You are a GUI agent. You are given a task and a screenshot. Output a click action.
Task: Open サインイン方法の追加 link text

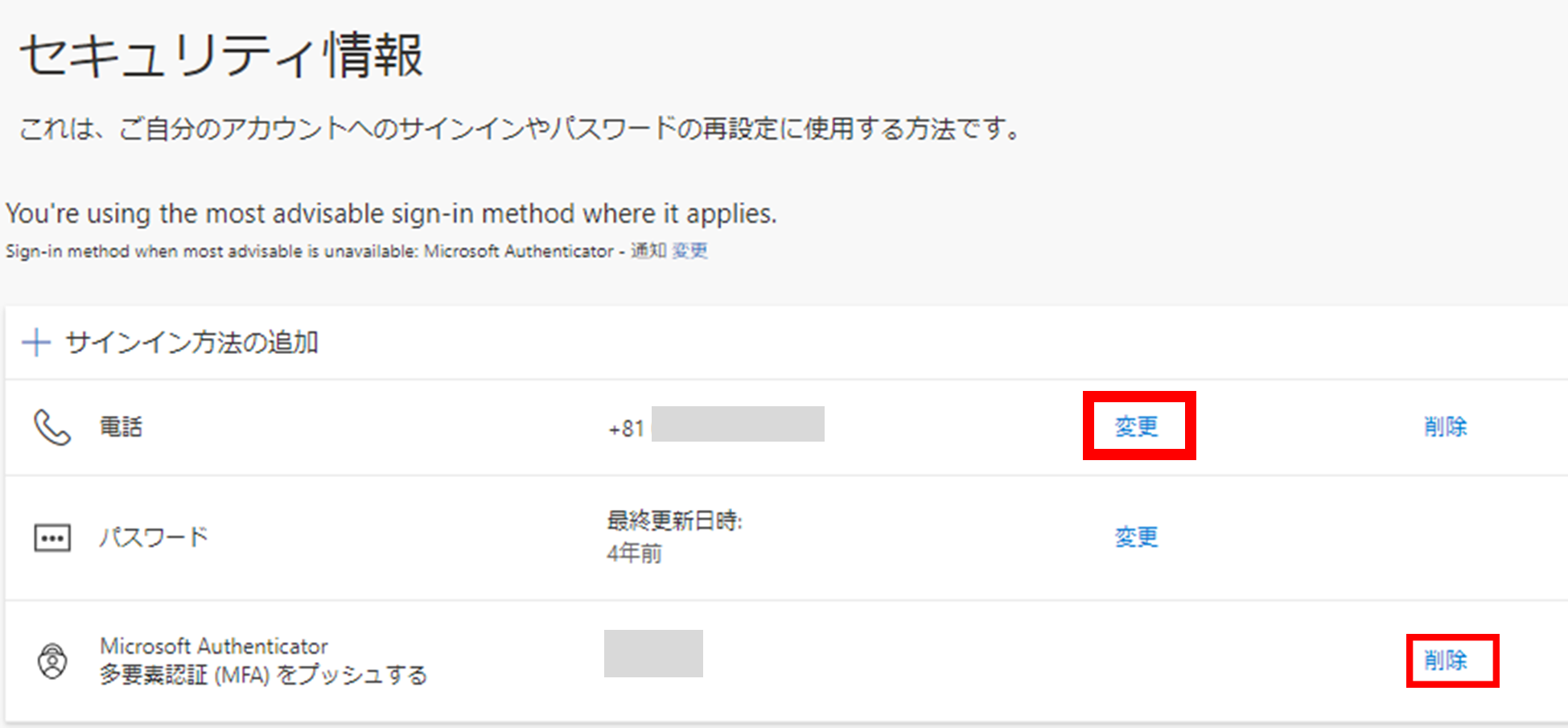coord(191,343)
